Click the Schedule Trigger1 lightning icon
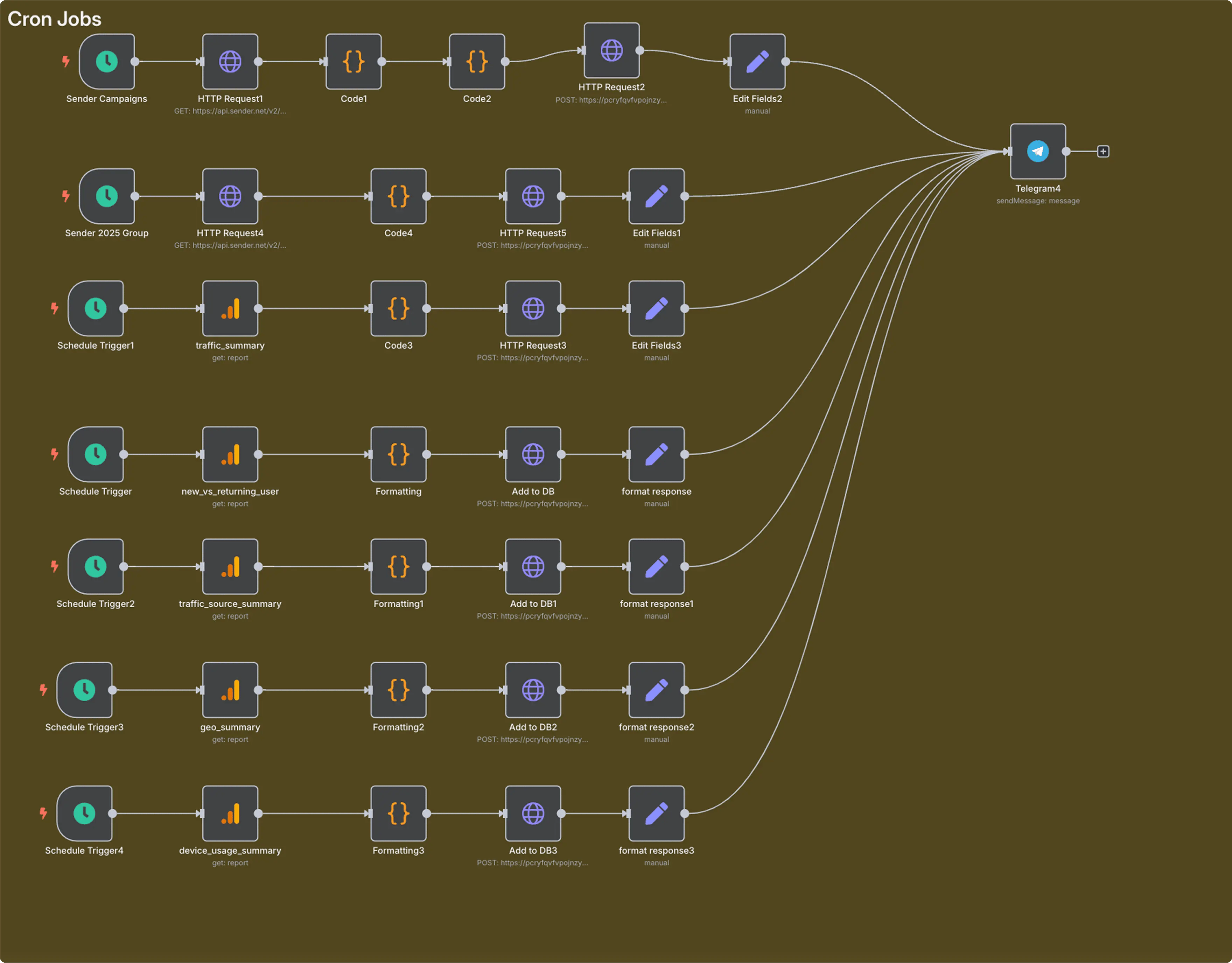 pos(55,308)
